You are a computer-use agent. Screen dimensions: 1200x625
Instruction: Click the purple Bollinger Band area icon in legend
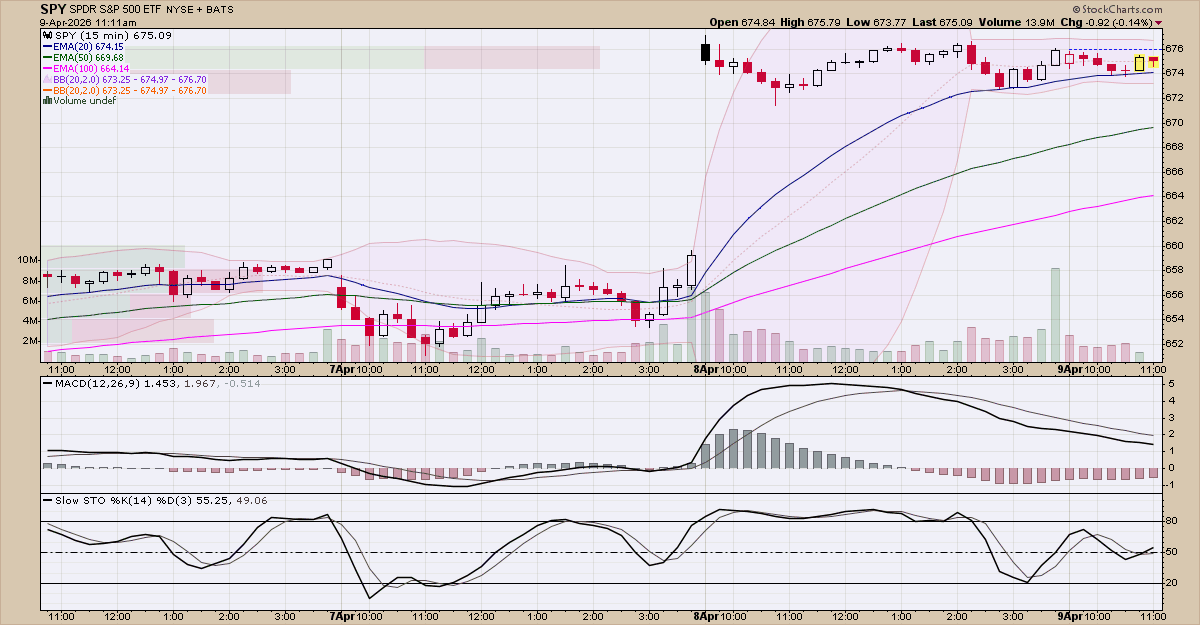47,79
